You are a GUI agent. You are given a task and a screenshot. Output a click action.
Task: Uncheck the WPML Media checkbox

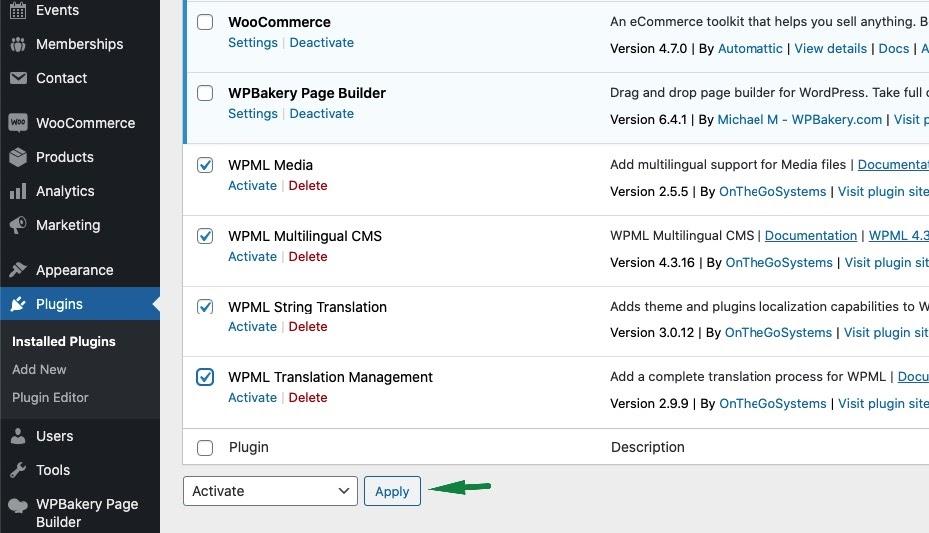(x=205, y=165)
